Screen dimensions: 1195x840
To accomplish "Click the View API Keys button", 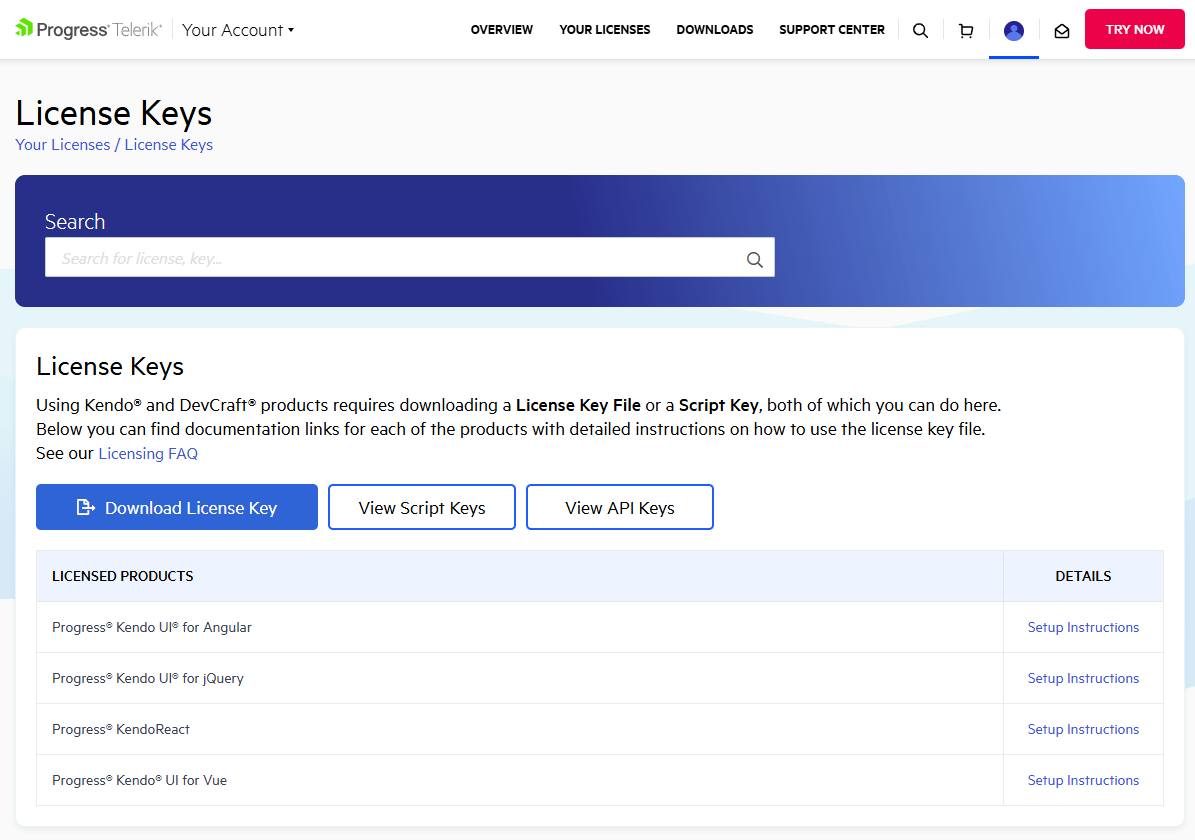I will (620, 507).
